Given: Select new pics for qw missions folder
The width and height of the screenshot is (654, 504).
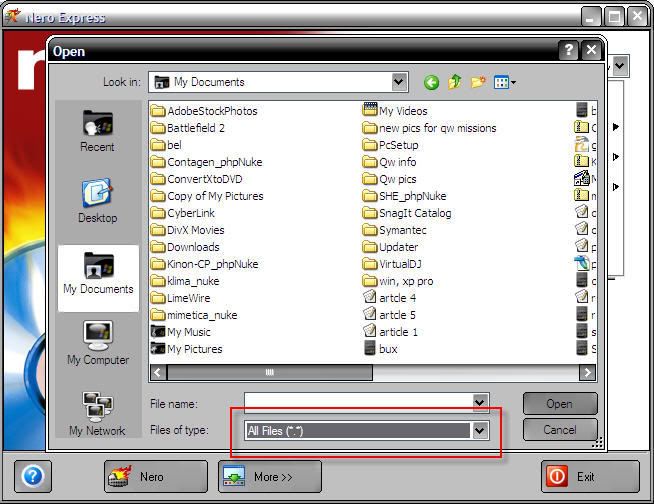Looking at the screenshot, I should pyautogui.click(x=430, y=128).
